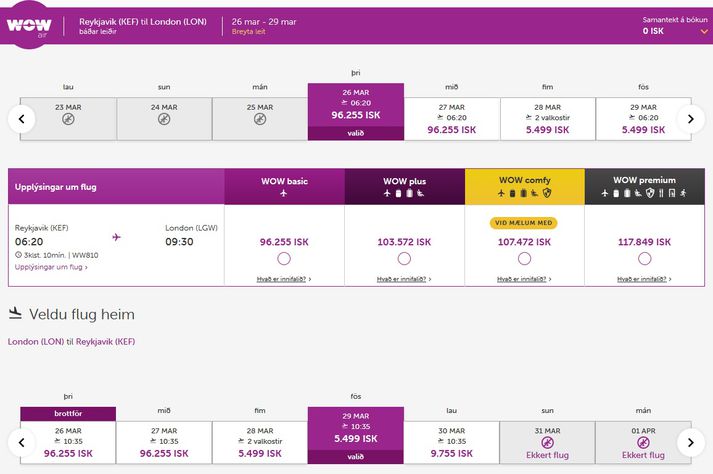713x474 pixels.
Task: Click the no-flight icon on 23 MAR
Action: click(x=68, y=119)
